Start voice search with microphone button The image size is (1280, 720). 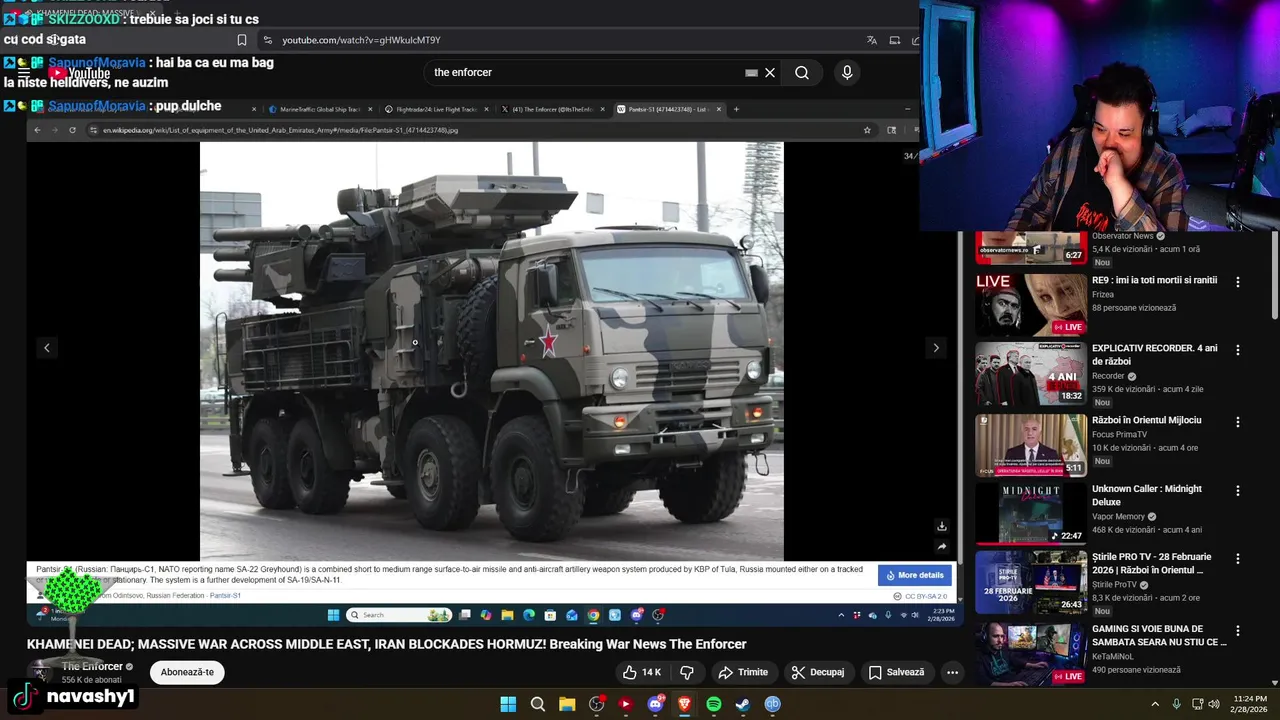coord(847,73)
